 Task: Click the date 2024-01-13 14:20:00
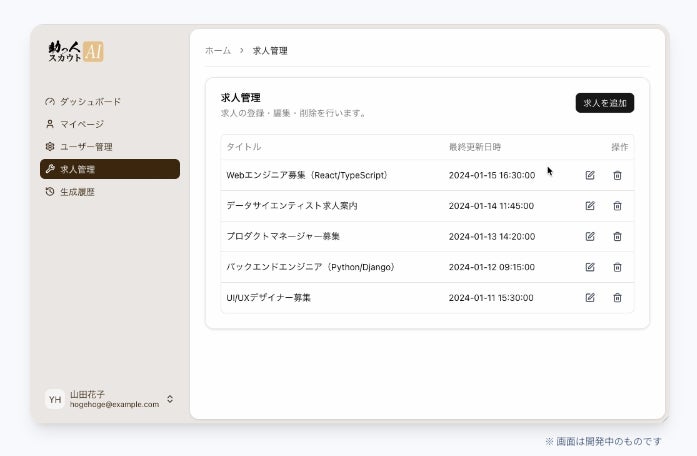click(x=492, y=236)
